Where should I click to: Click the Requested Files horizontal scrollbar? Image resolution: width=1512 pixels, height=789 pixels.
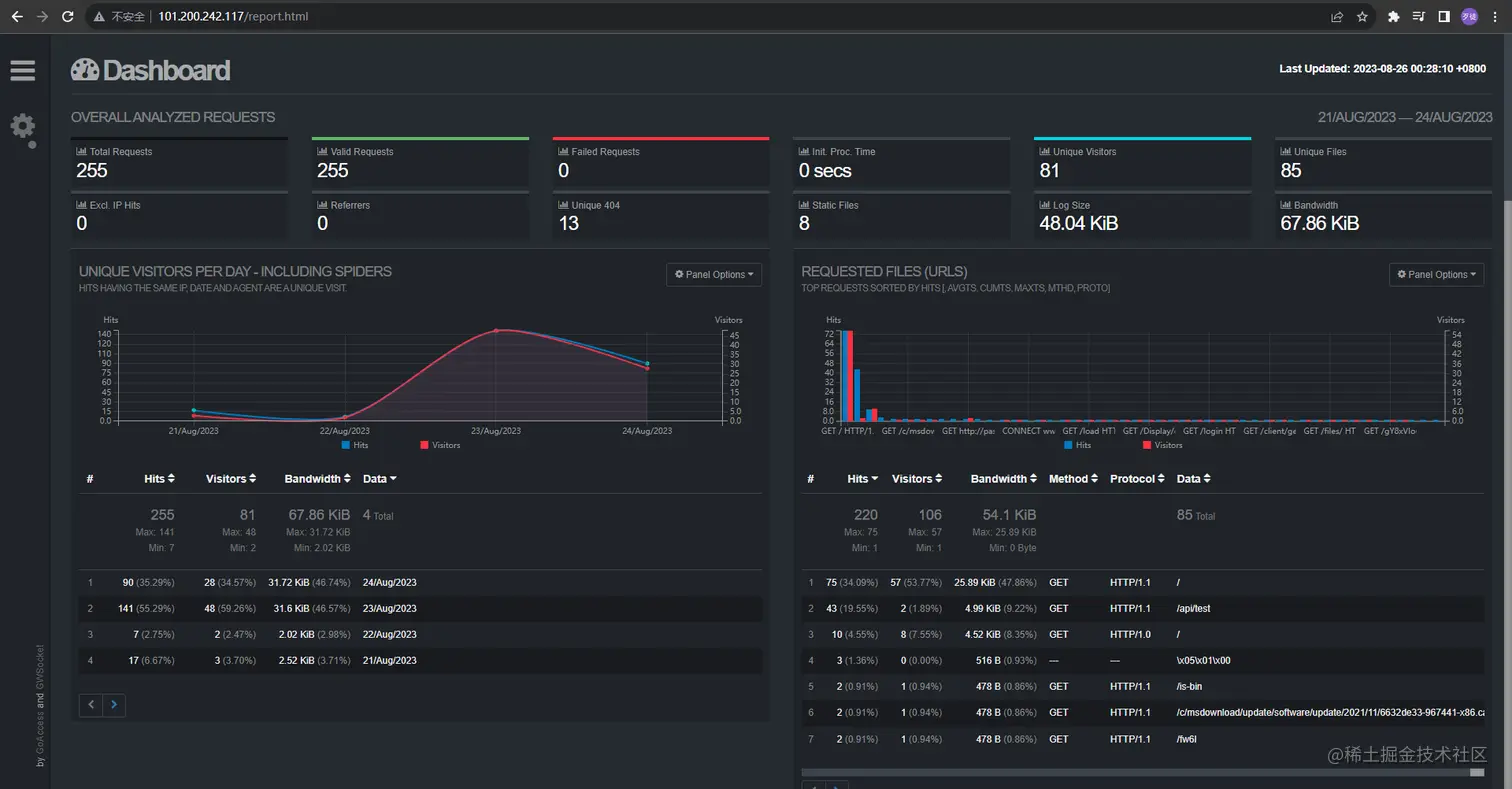click(1143, 772)
